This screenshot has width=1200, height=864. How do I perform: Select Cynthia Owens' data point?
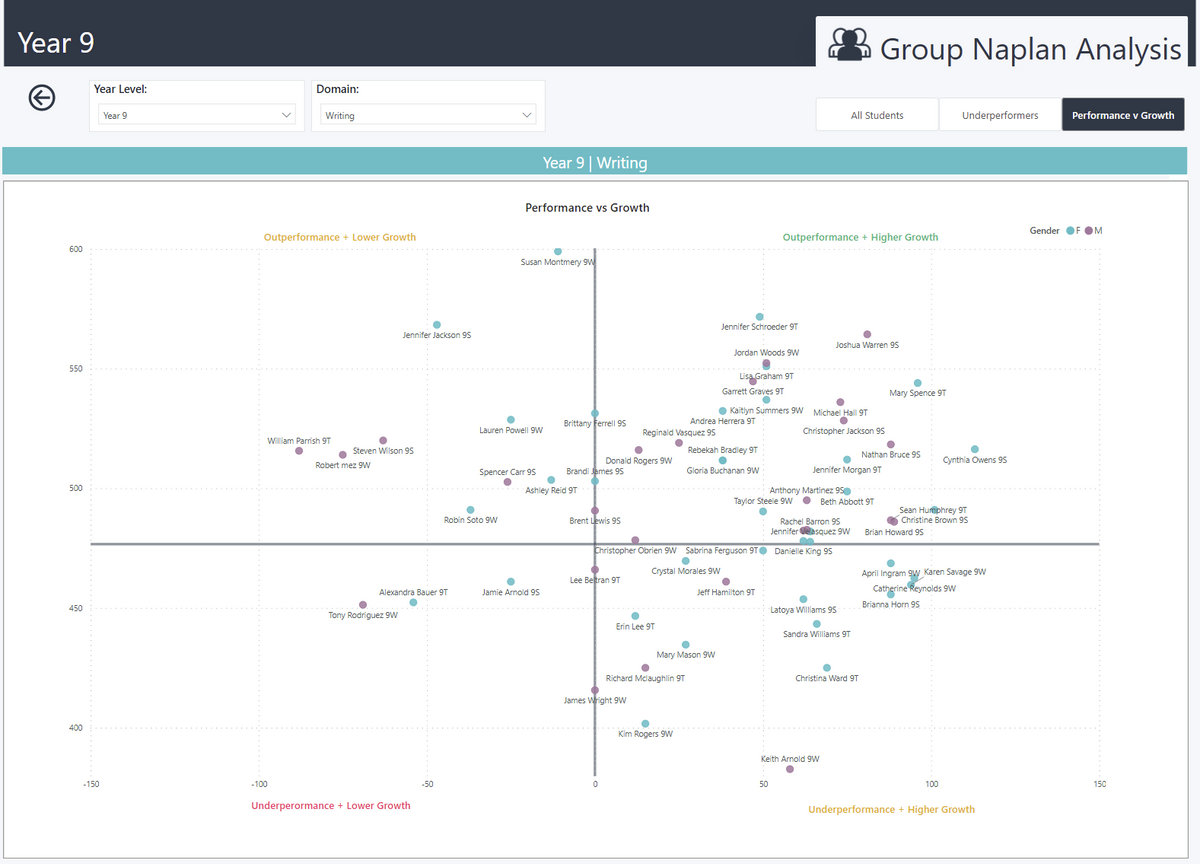click(975, 450)
